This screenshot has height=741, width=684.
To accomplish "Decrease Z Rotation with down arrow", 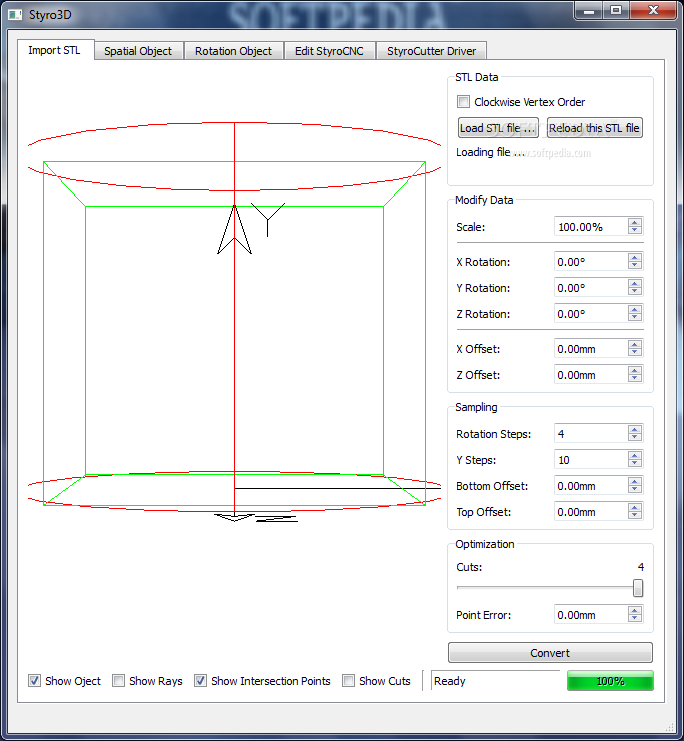I will coord(635,318).
